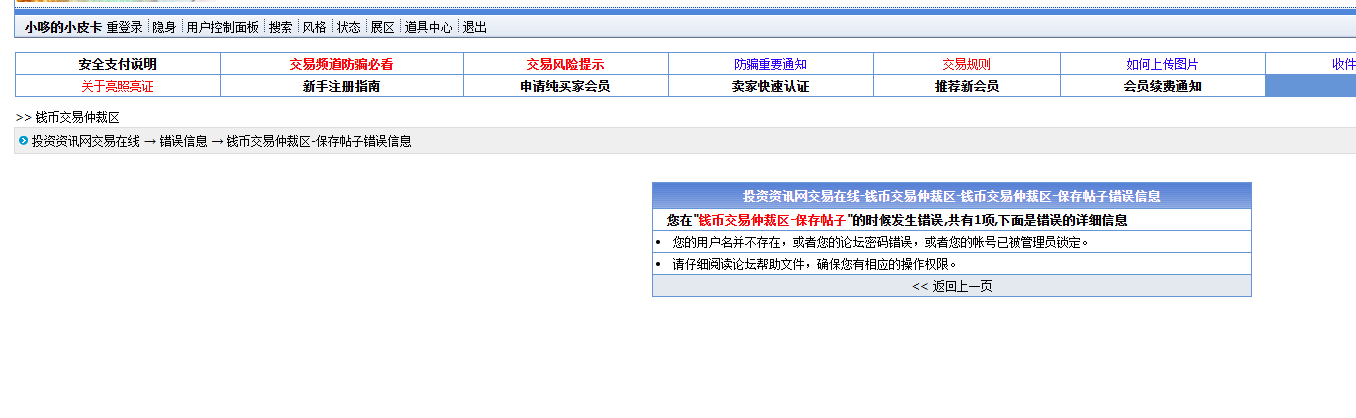Open the 搜索 search menu item
1356x418 pixels.
pos(280,27)
